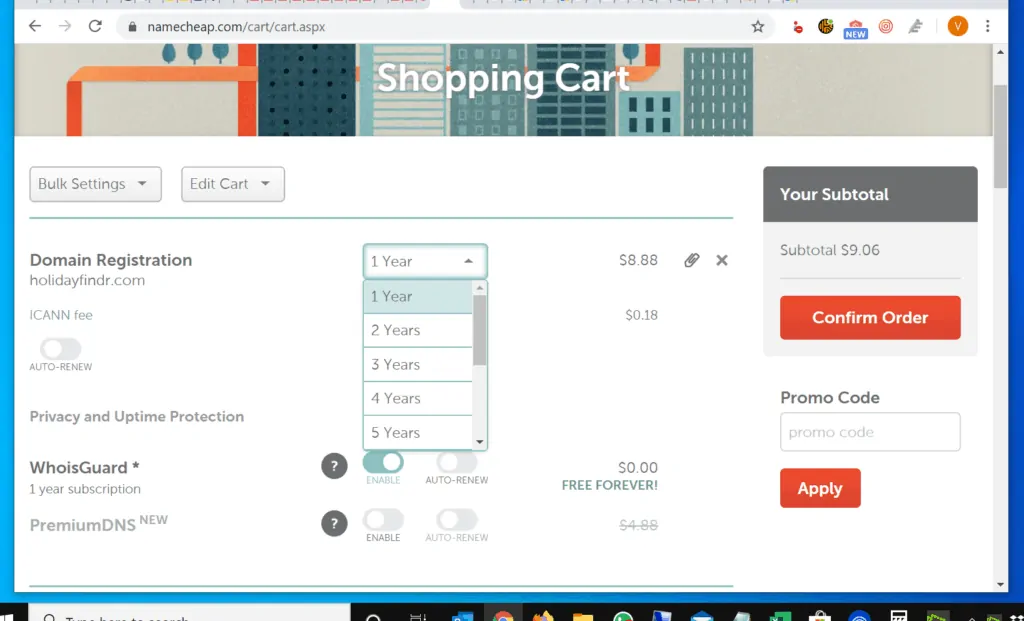The image size is (1024, 621).
Task: Open the red target extension icon
Action: (886, 26)
